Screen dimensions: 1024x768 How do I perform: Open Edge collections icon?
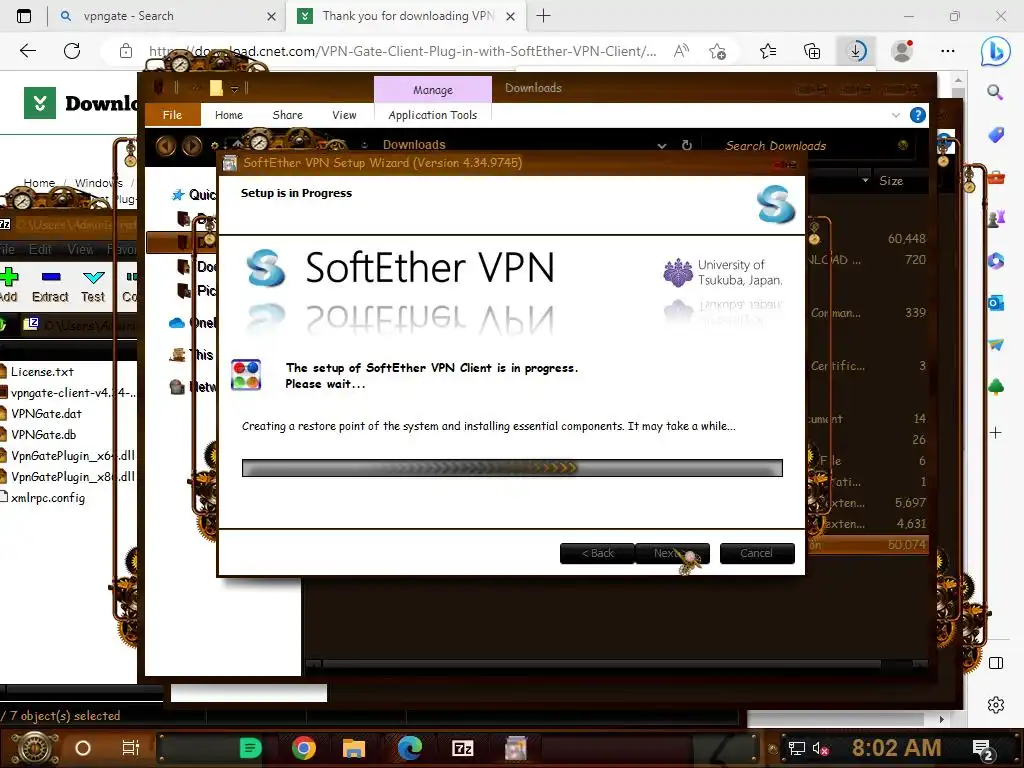812,51
